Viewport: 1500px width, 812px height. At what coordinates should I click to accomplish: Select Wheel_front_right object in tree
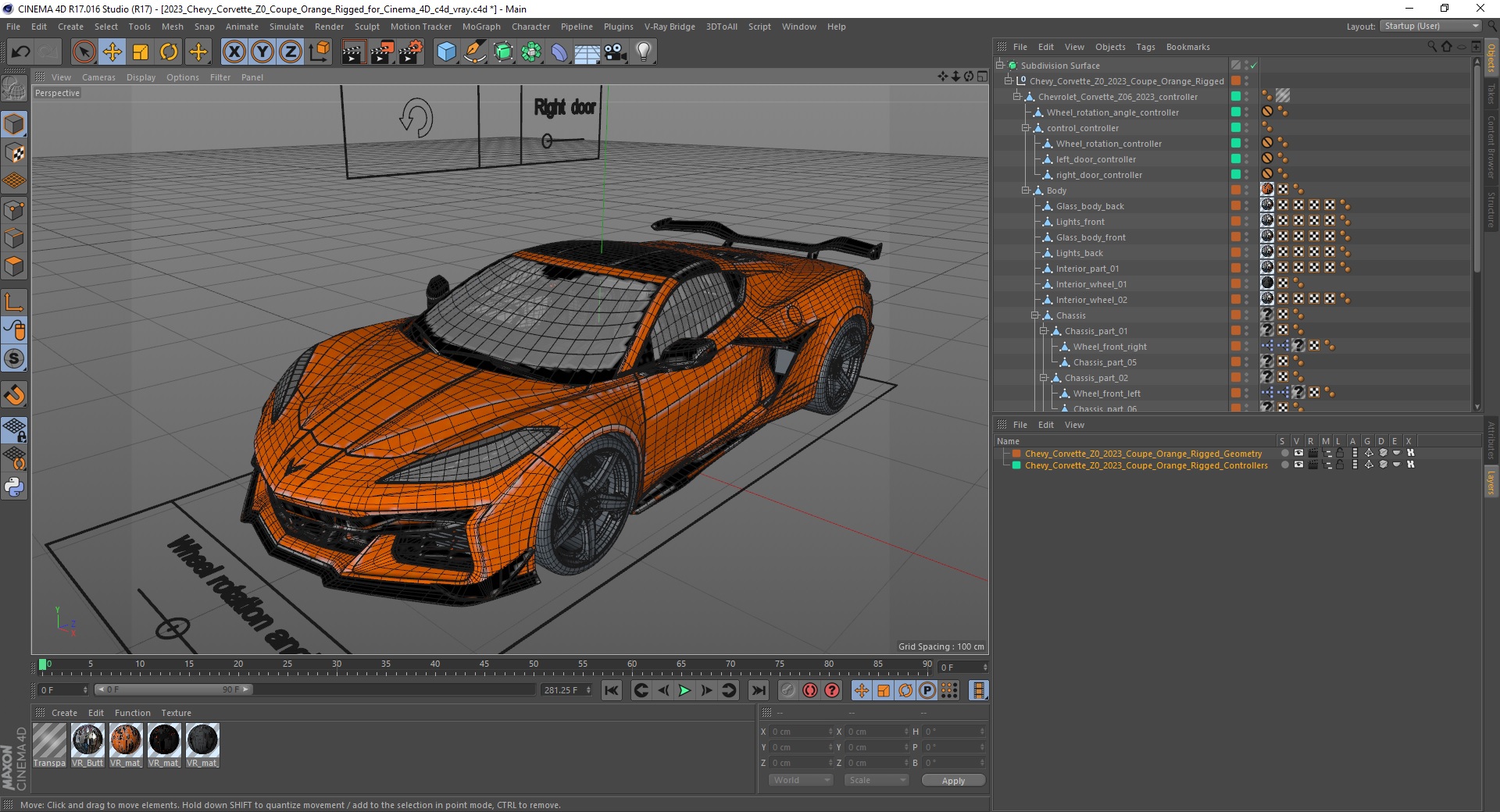[x=1109, y=347]
